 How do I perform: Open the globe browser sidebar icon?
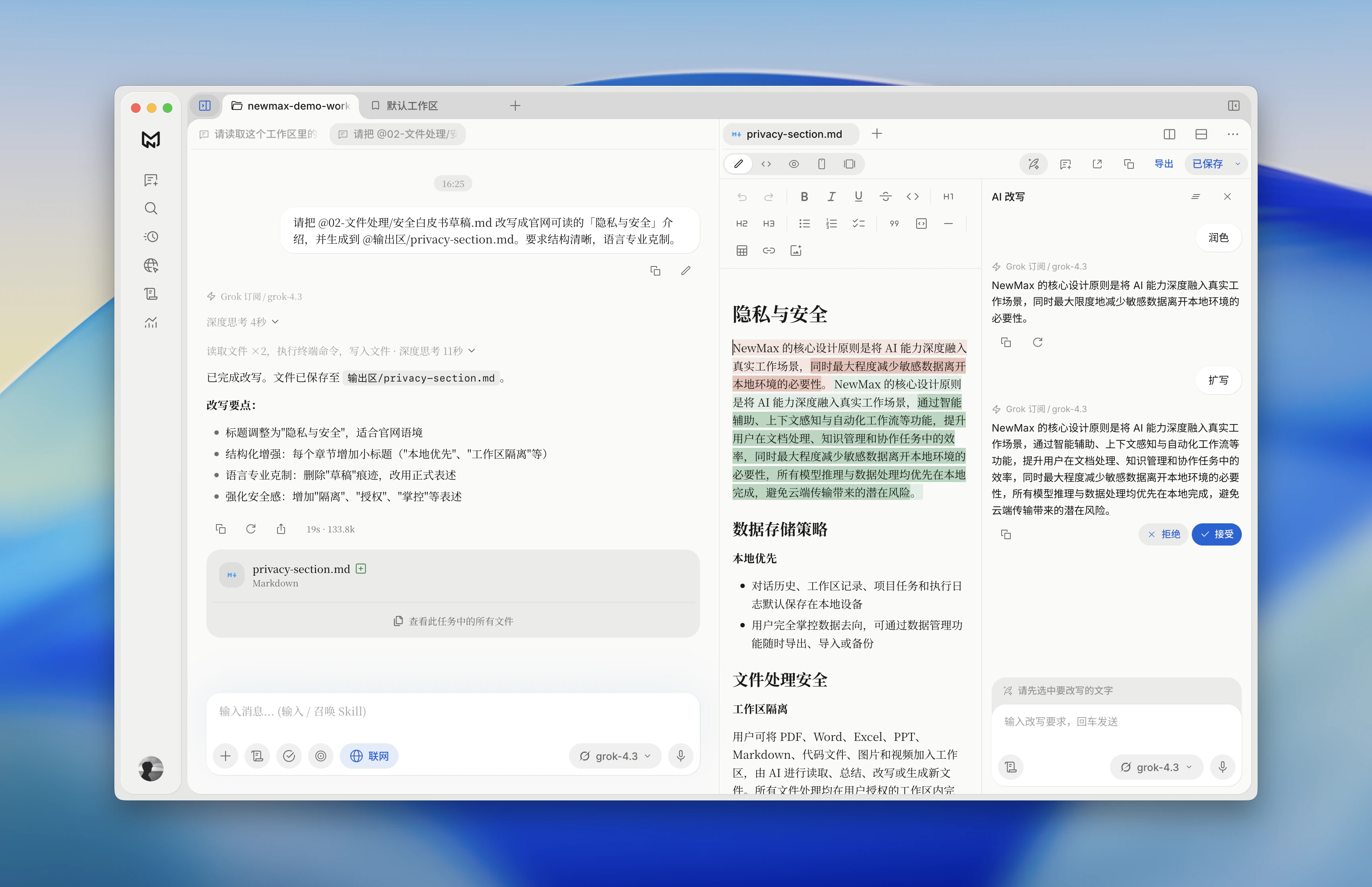click(151, 266)
